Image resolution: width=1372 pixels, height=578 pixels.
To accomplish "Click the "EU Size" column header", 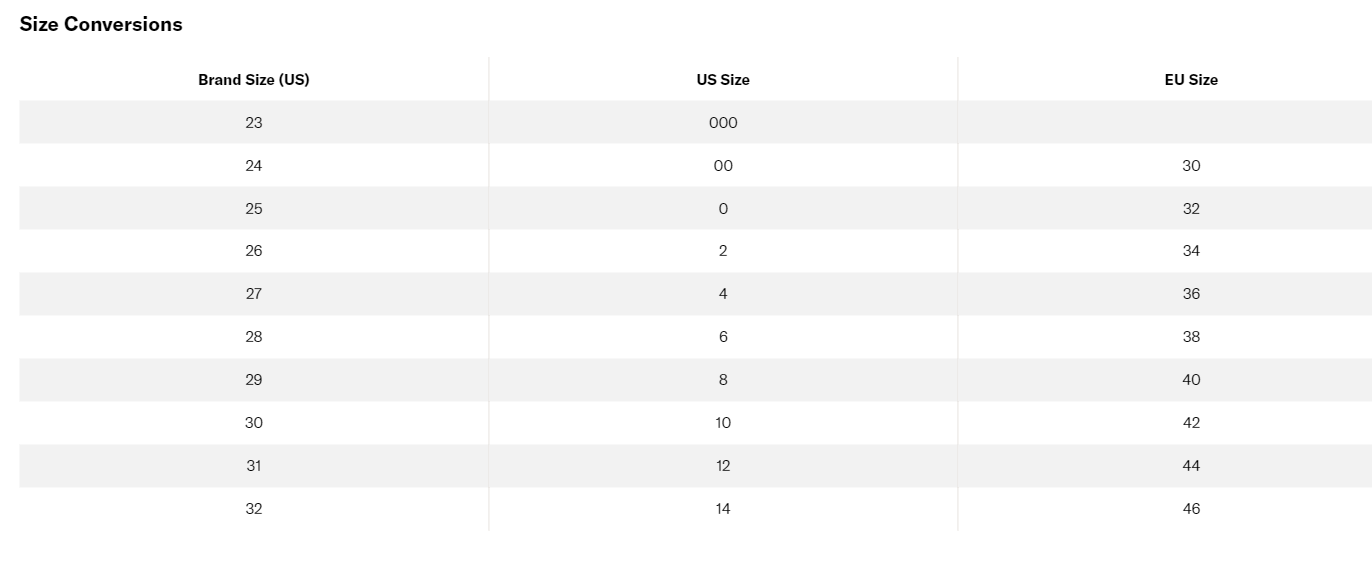I will click(1191, 80).
